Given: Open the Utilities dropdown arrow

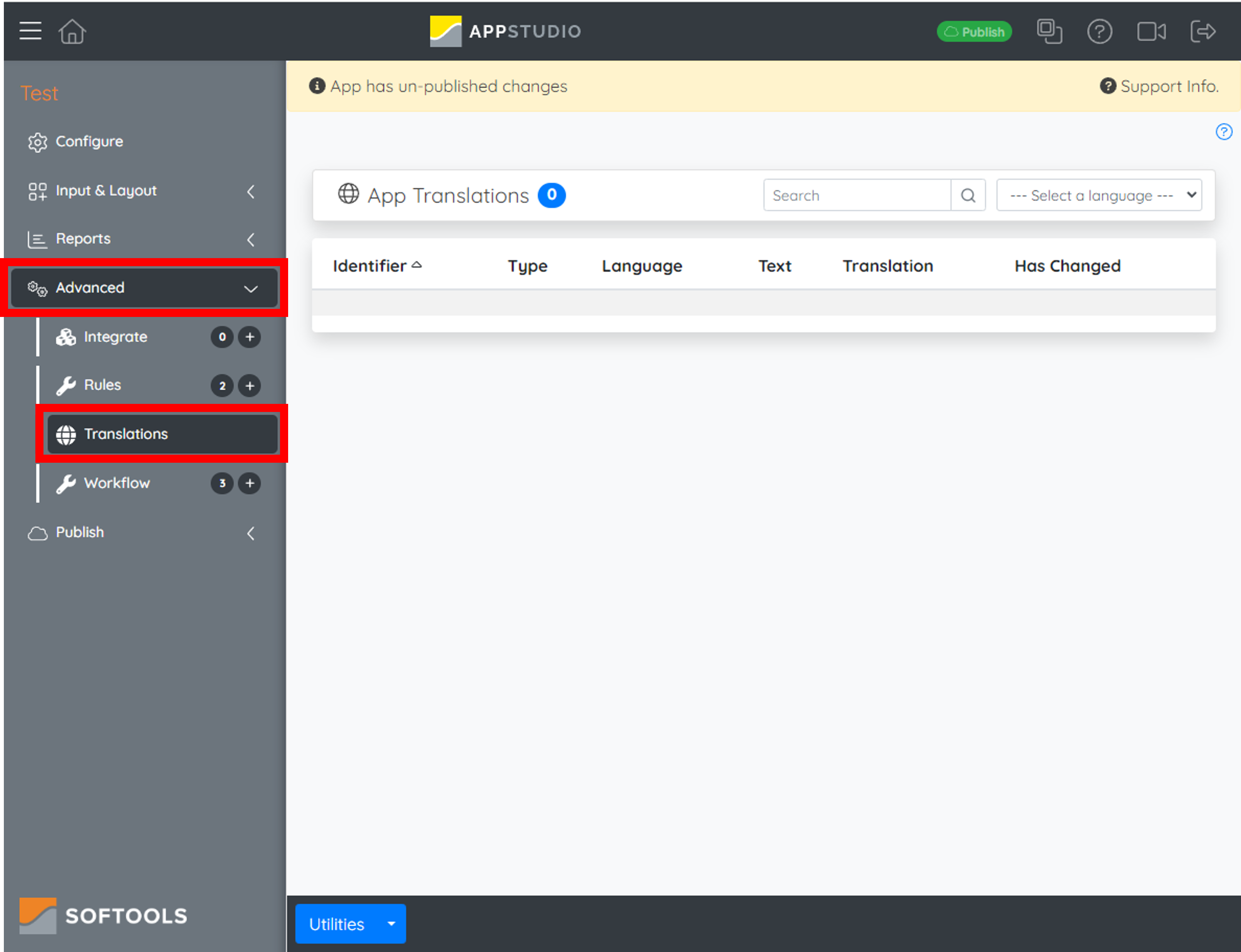Looking at the screenshot, I should [x=392, y=924].
